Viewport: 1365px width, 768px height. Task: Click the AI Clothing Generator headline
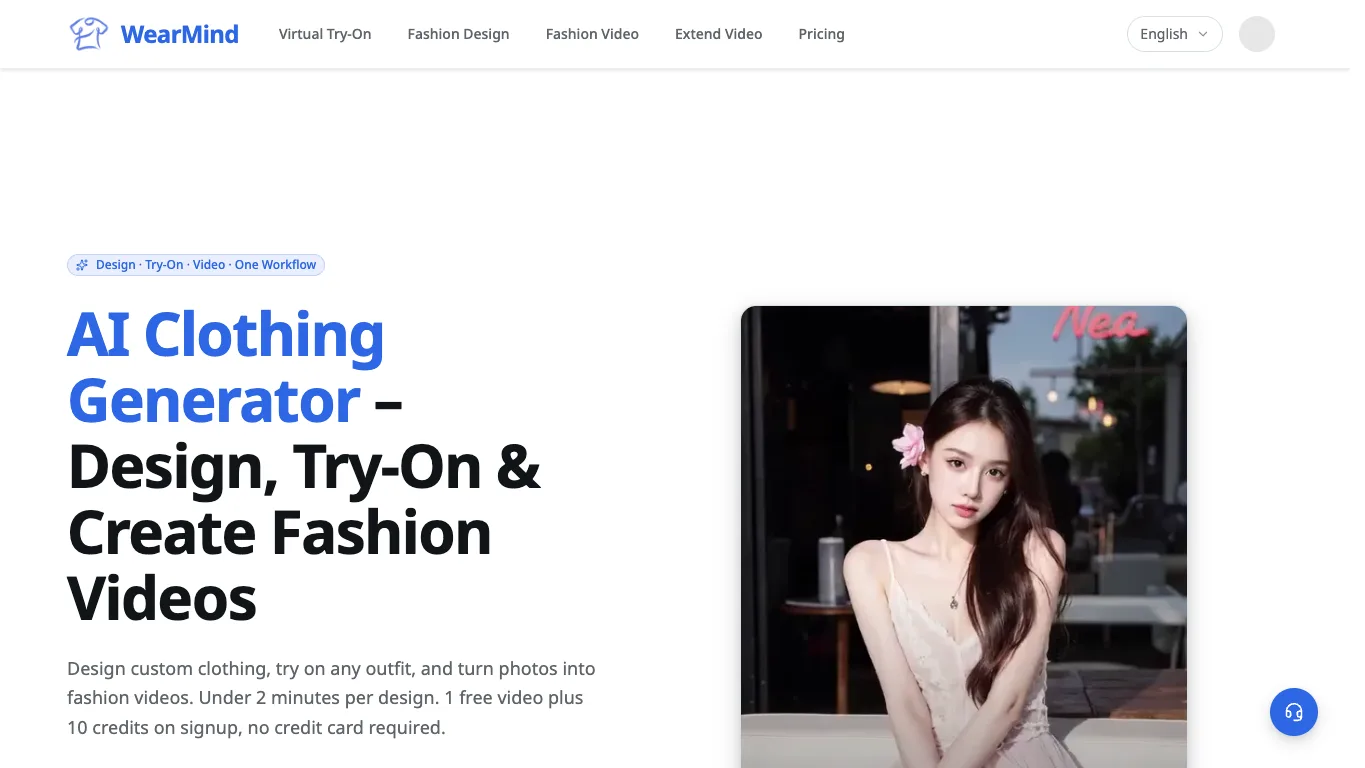tap(304, 465)
